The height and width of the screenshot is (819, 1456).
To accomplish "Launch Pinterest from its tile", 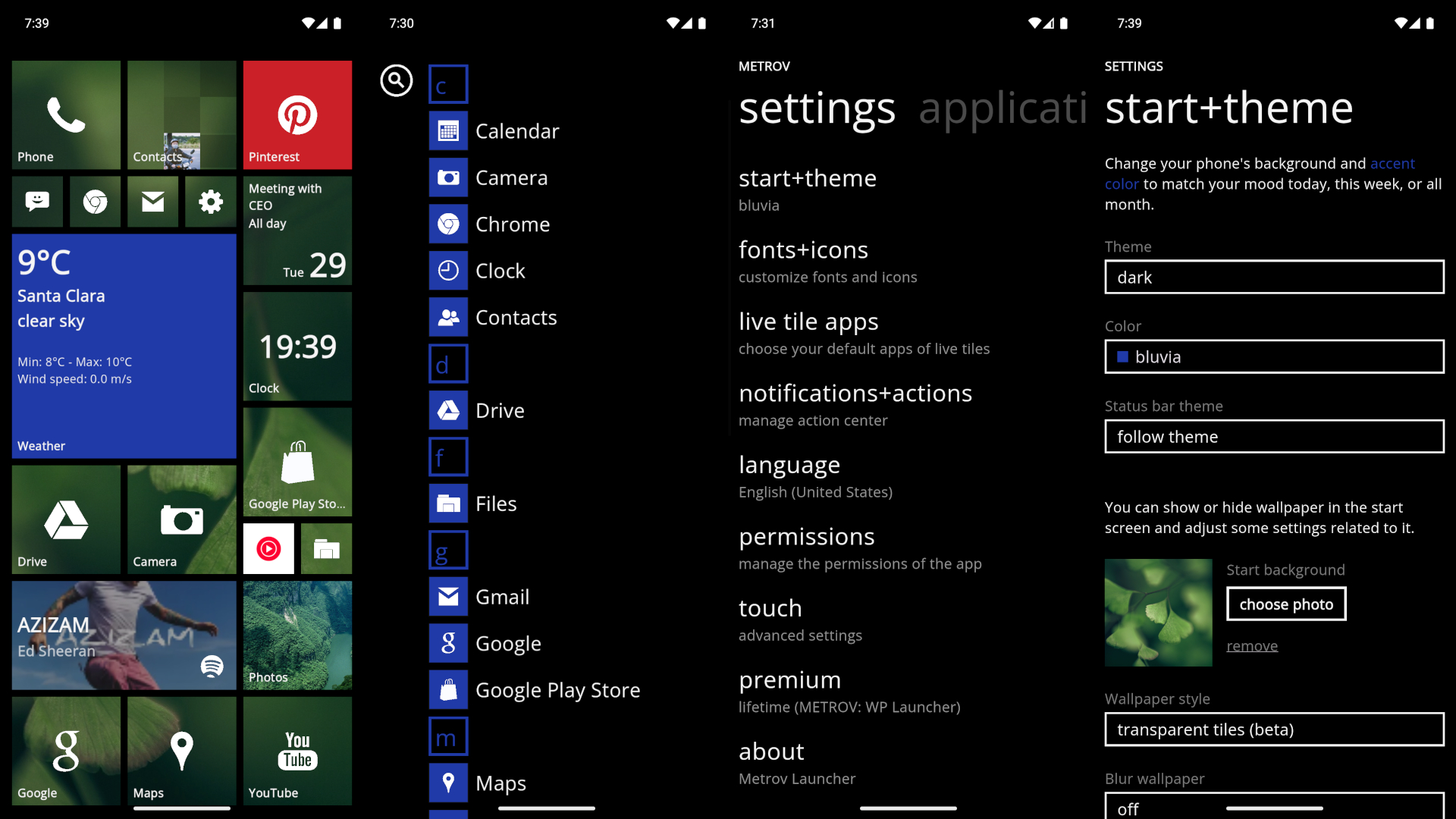I will pyautogui.click(x=297, y=114).
